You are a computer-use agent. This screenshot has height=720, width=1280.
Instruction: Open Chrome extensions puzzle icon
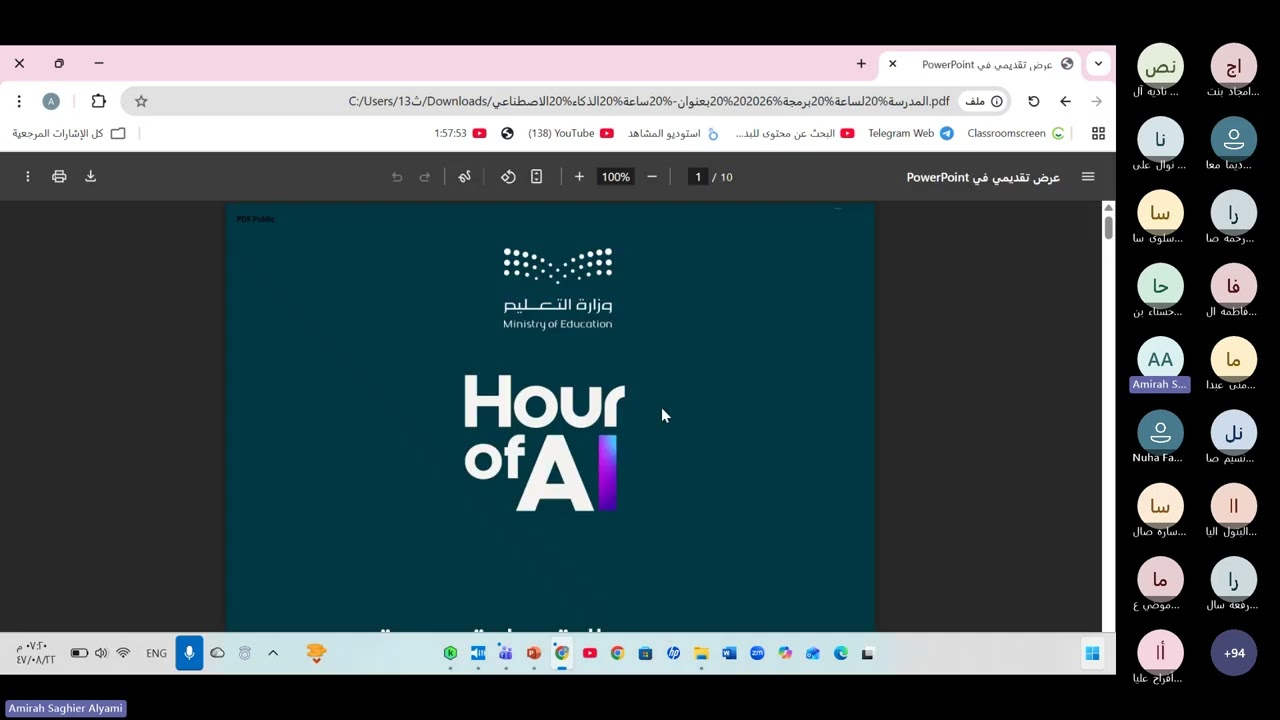(x=98, y=101)
